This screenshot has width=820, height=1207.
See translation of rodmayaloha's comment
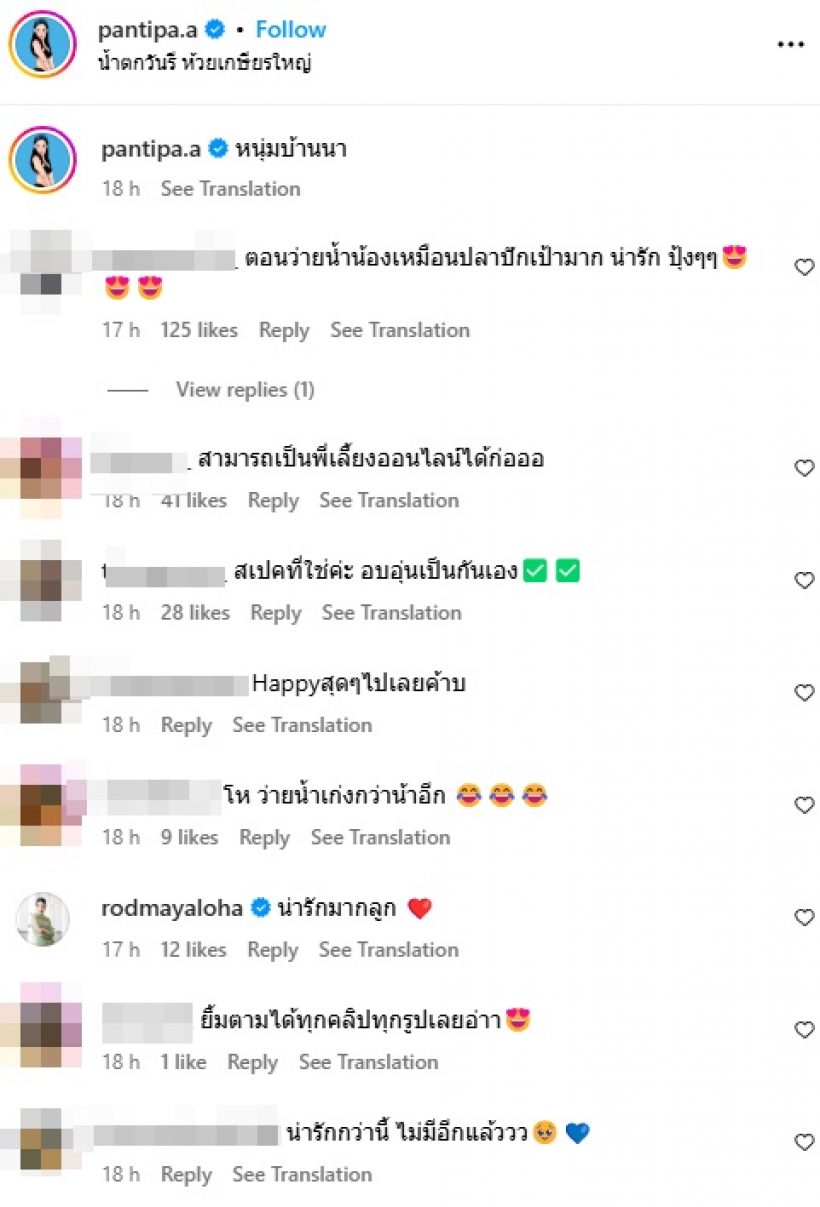coord(389,950)
